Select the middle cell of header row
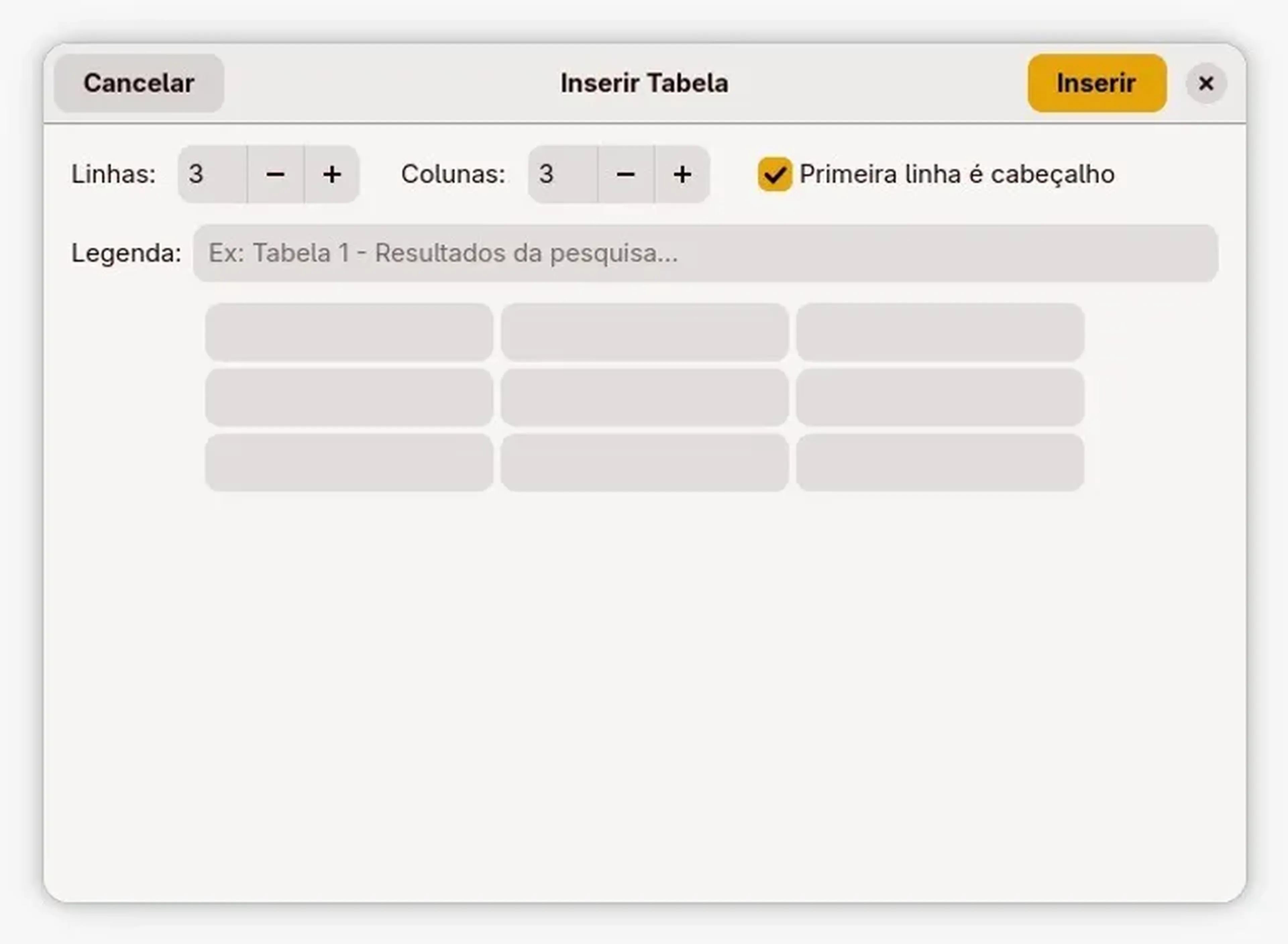The image size is (1288, 944). (645, 332)
